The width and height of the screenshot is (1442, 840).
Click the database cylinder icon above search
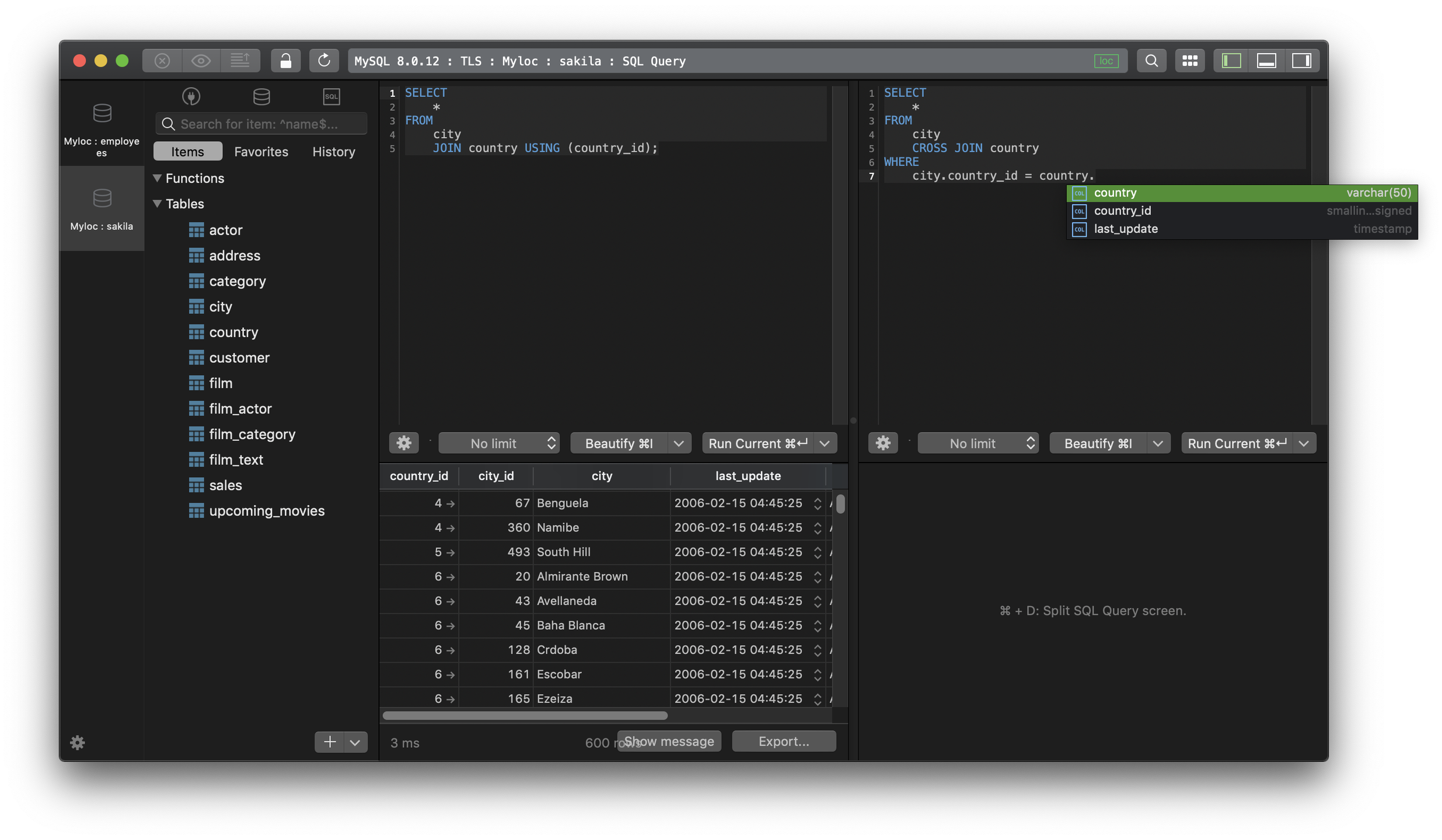pyautogui.click(x=261, y=97)
